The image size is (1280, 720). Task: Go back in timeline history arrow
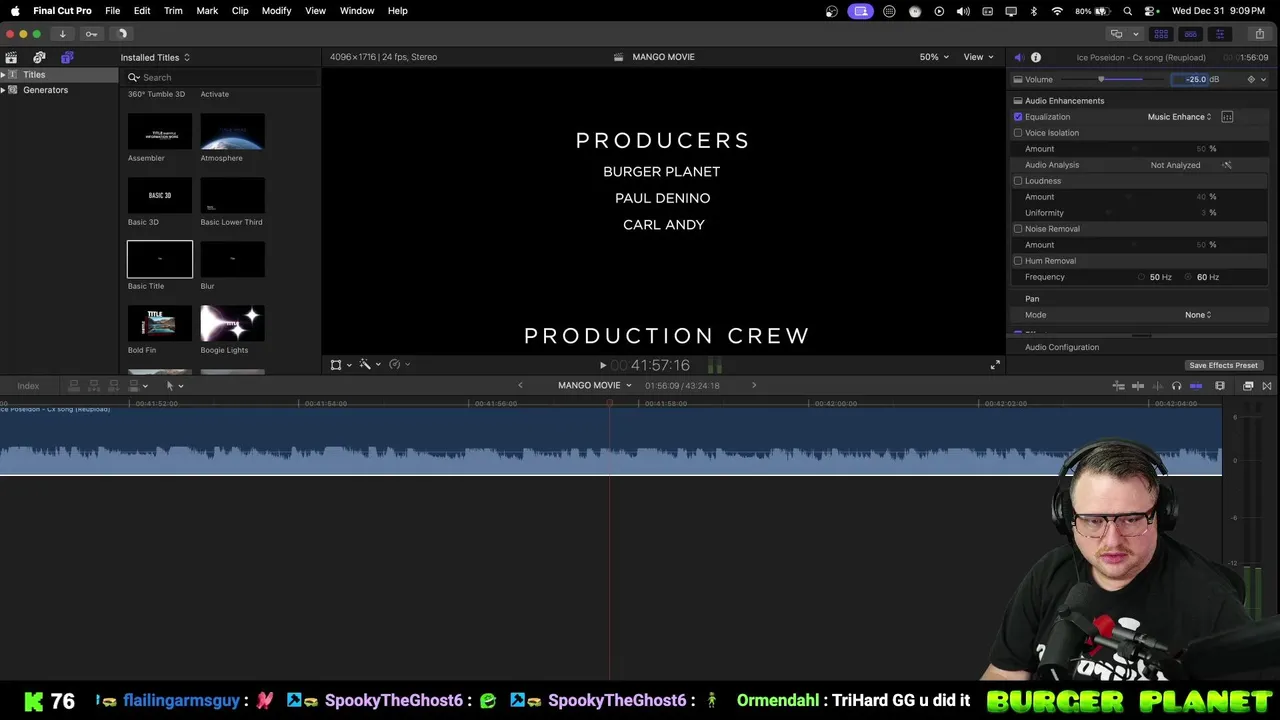click(x=520, y=385)
